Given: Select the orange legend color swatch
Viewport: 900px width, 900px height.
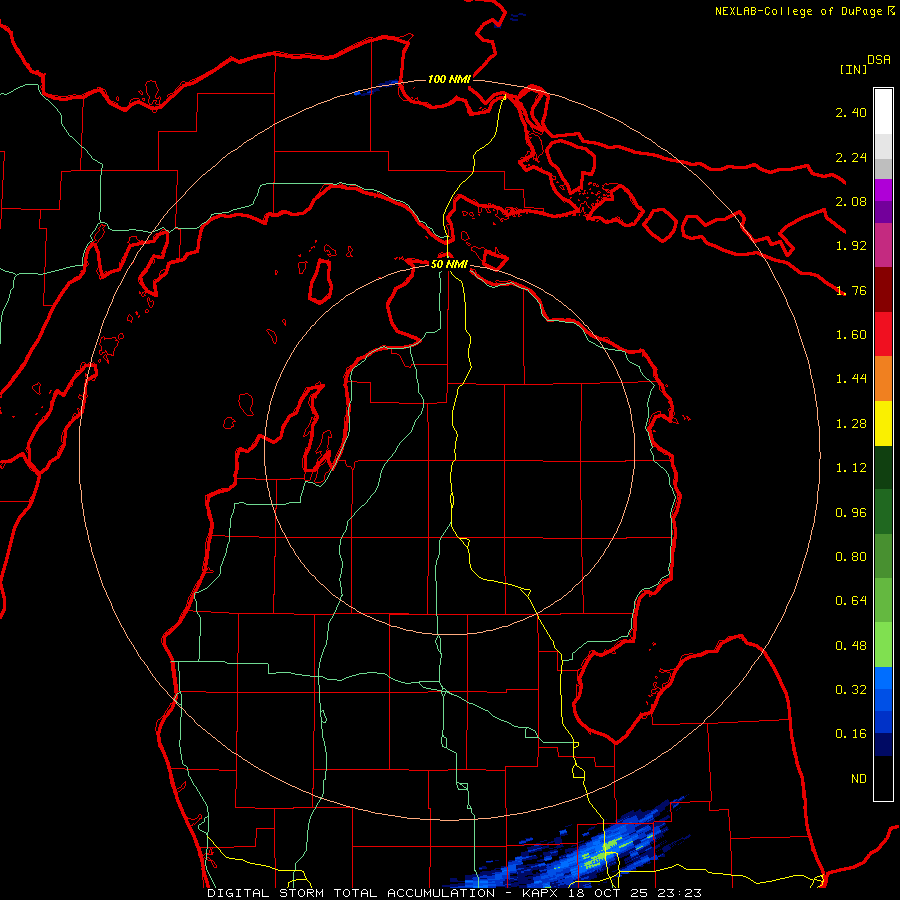Looking at the screenshot, I should (883, 379).
